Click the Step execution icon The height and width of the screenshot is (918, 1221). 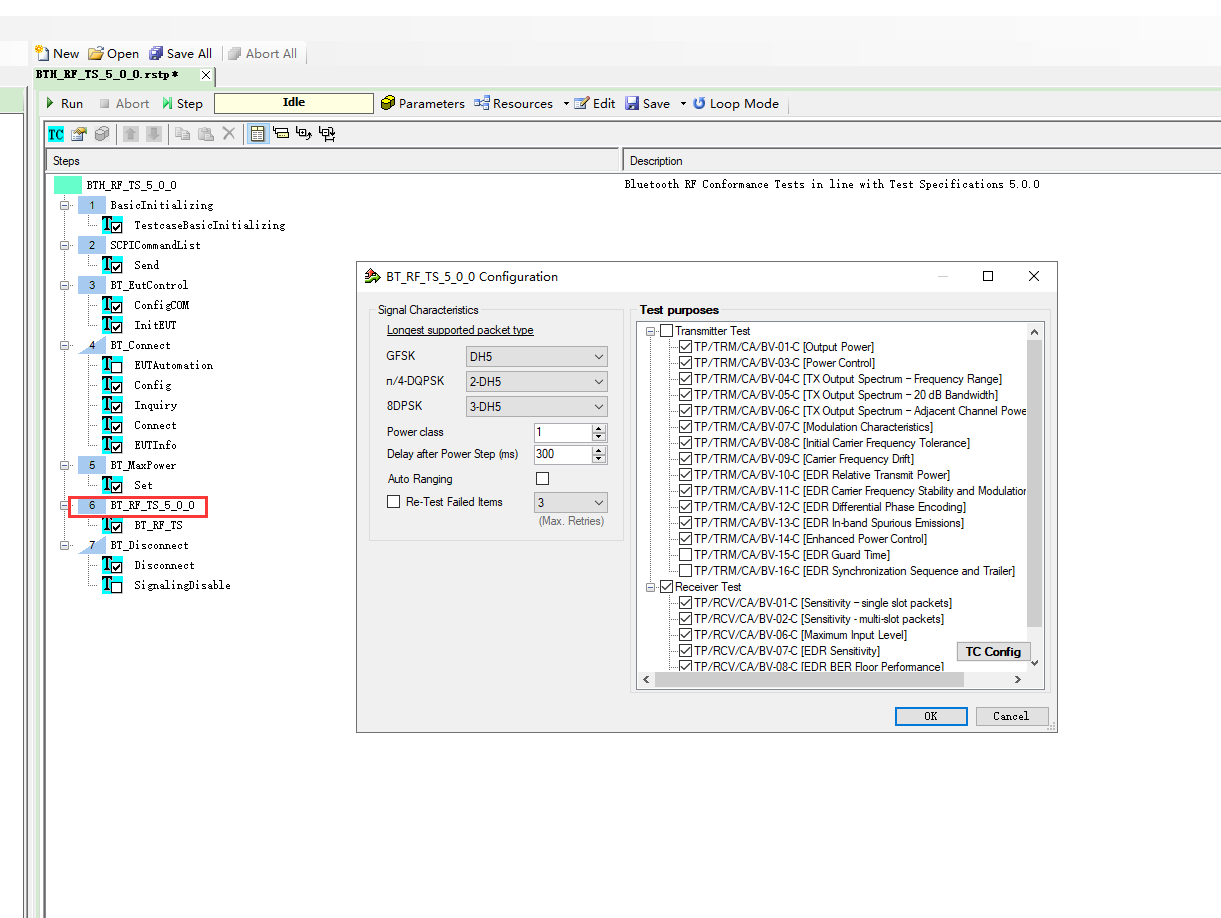[x=167, y=103]
